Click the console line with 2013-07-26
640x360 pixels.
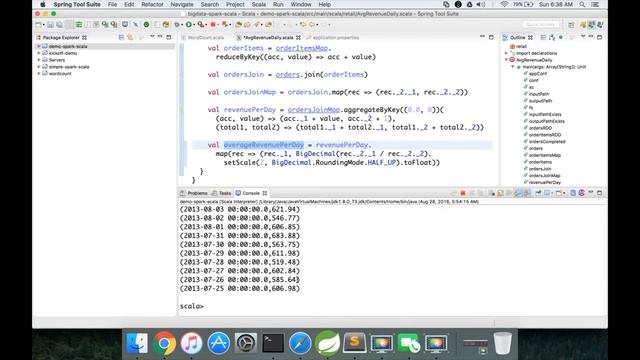point(240,280)
